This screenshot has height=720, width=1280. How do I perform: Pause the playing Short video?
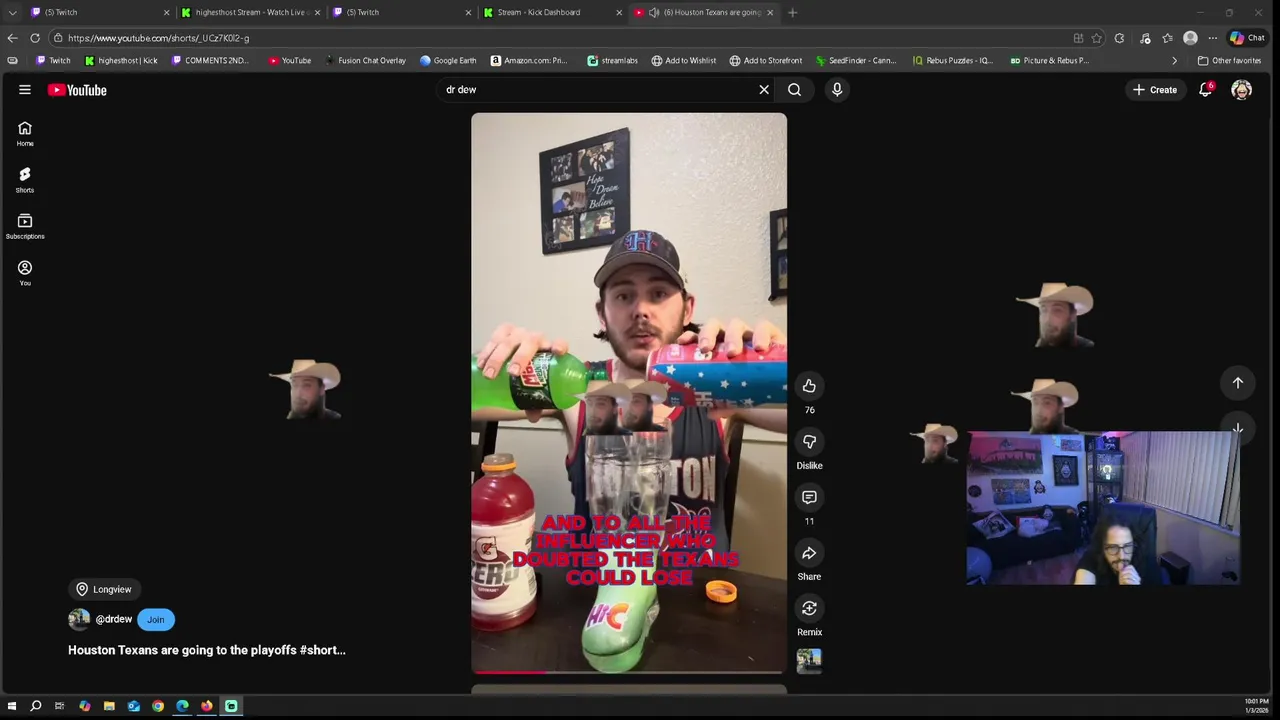coord(629,392)
